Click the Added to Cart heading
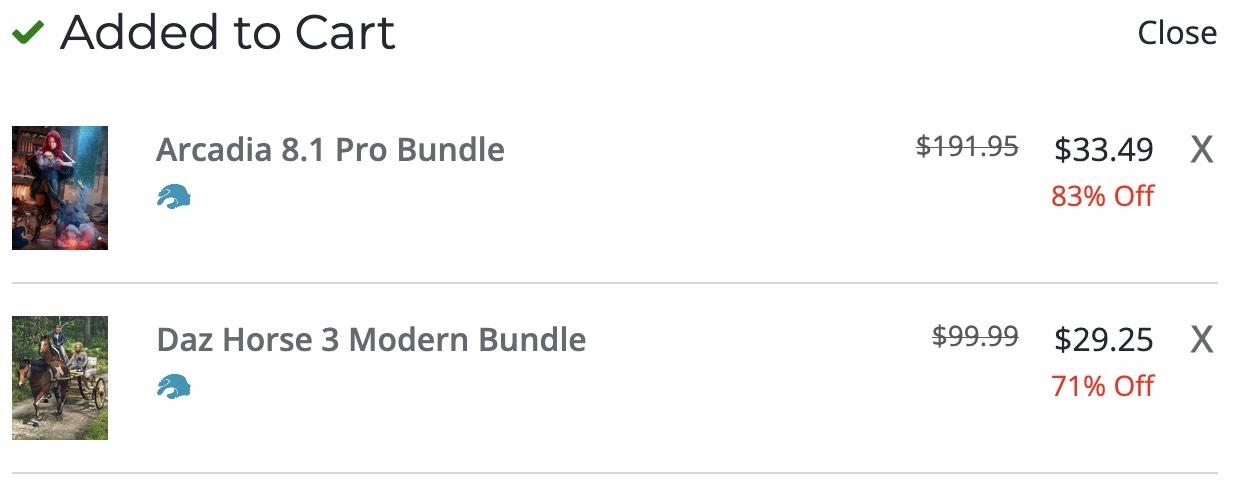 pyautogui.click(x=228, y=33)
